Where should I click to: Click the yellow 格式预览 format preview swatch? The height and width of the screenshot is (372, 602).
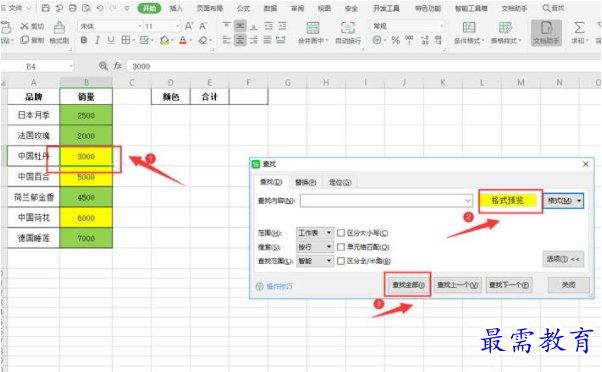(508, 200)
